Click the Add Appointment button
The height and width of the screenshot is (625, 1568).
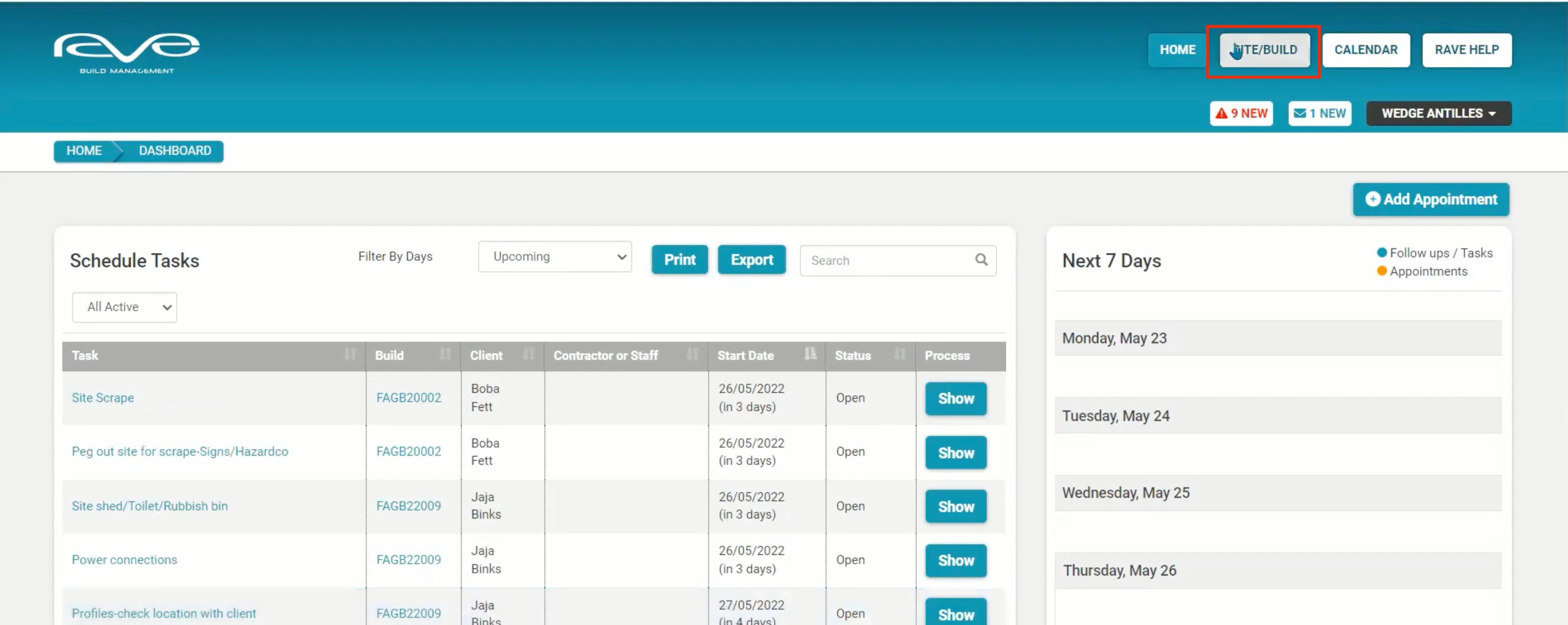(1430, 200)
